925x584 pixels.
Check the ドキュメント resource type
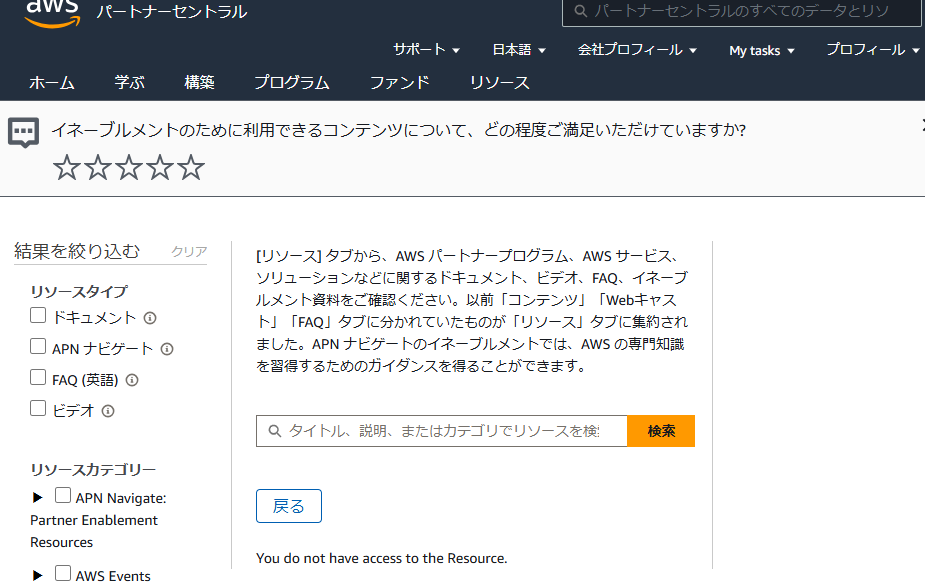pos(38,315)
